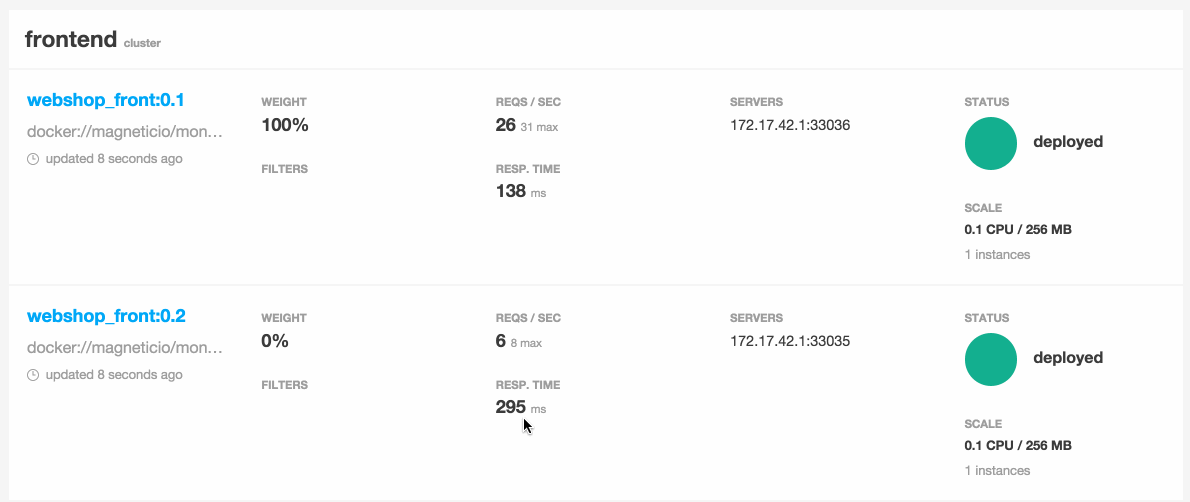The height and width of the screenshot is (502, 1190).
Task: Click the frontend cluster heading
Action: pos(71,39)
